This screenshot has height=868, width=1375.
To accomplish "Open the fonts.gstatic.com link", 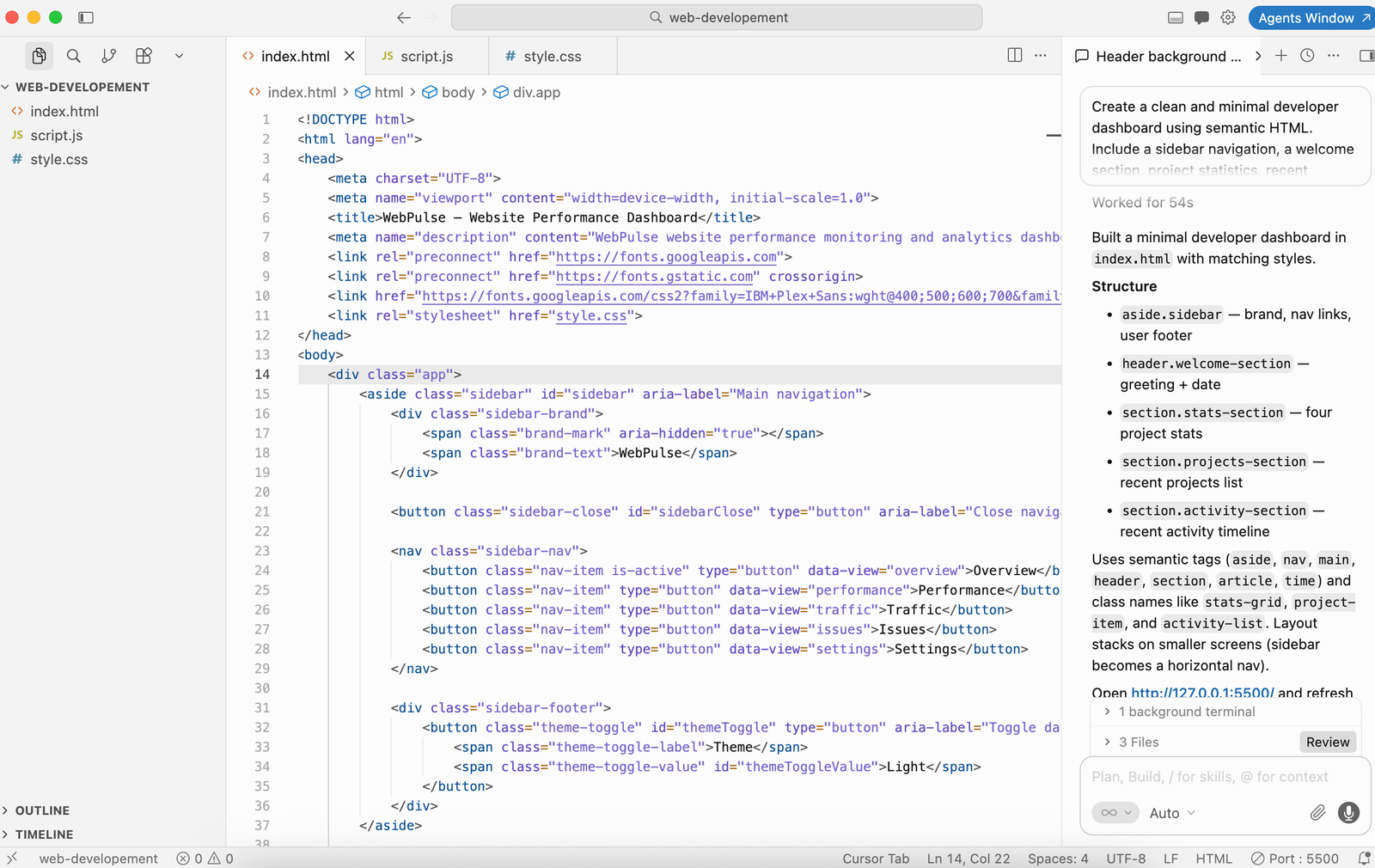I will 655,277.
